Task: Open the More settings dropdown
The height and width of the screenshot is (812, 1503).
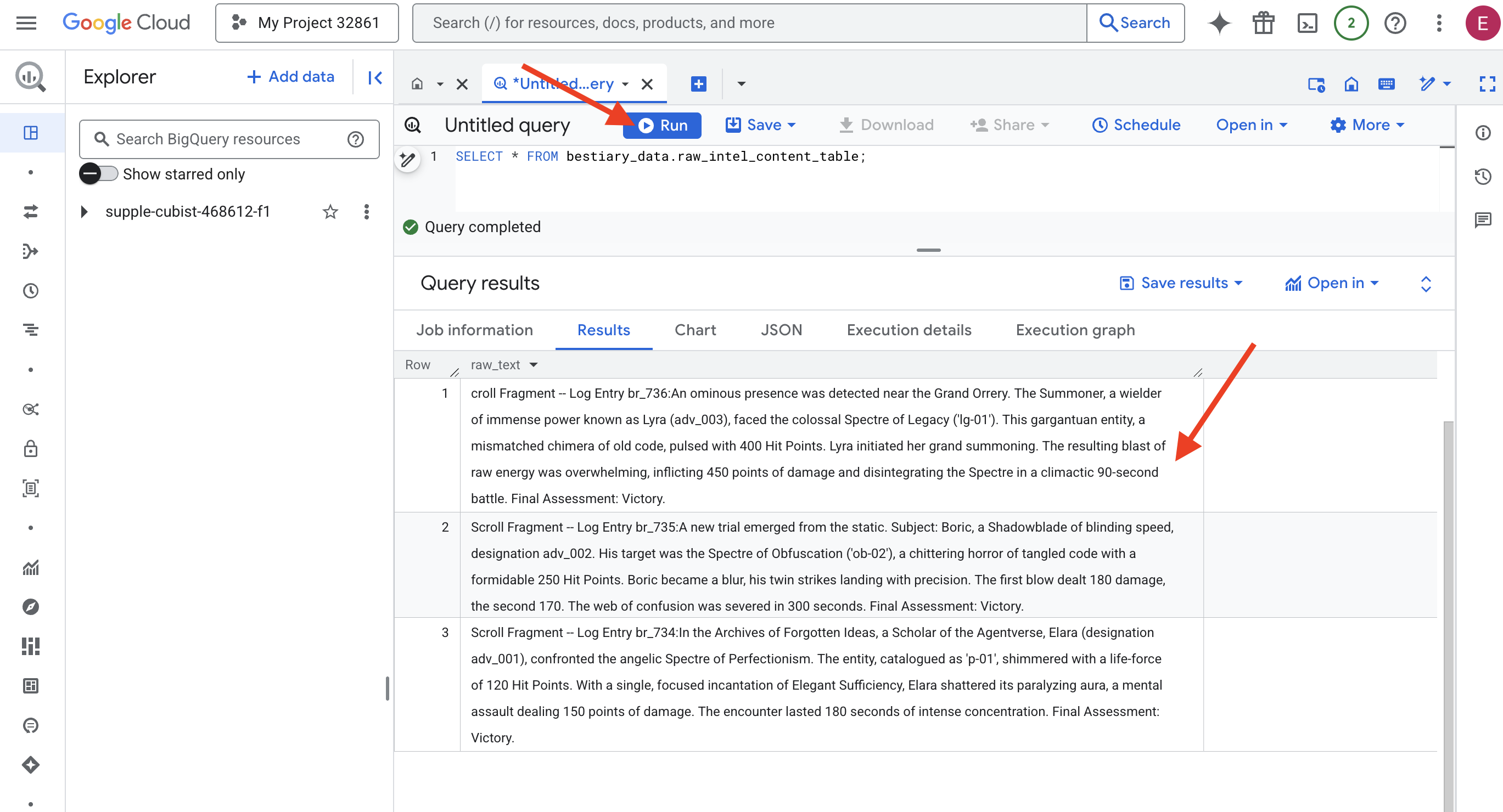Action: pos(1366,125)
